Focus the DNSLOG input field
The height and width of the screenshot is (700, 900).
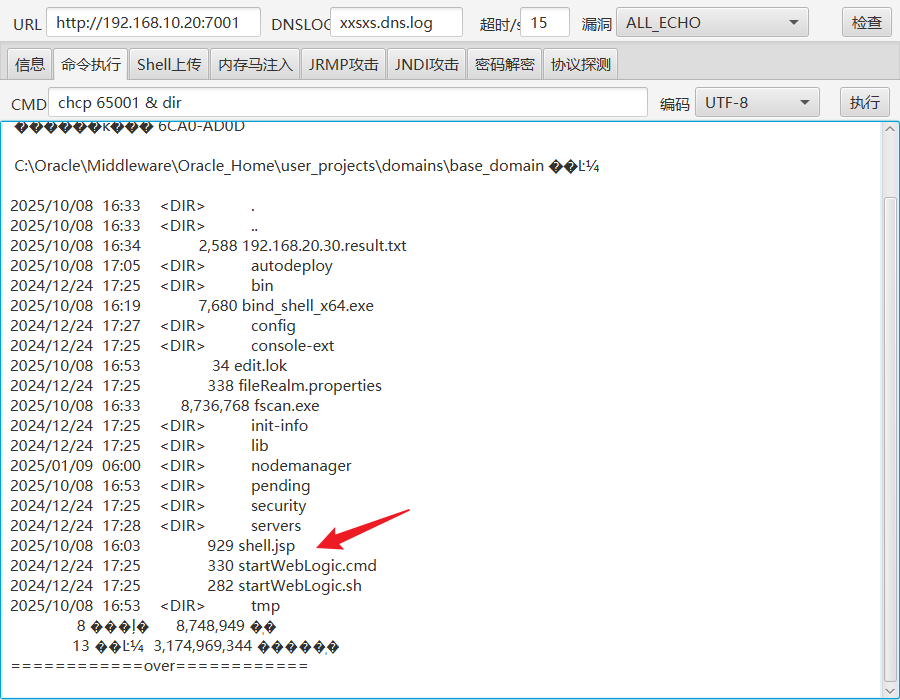coord(396,22)
